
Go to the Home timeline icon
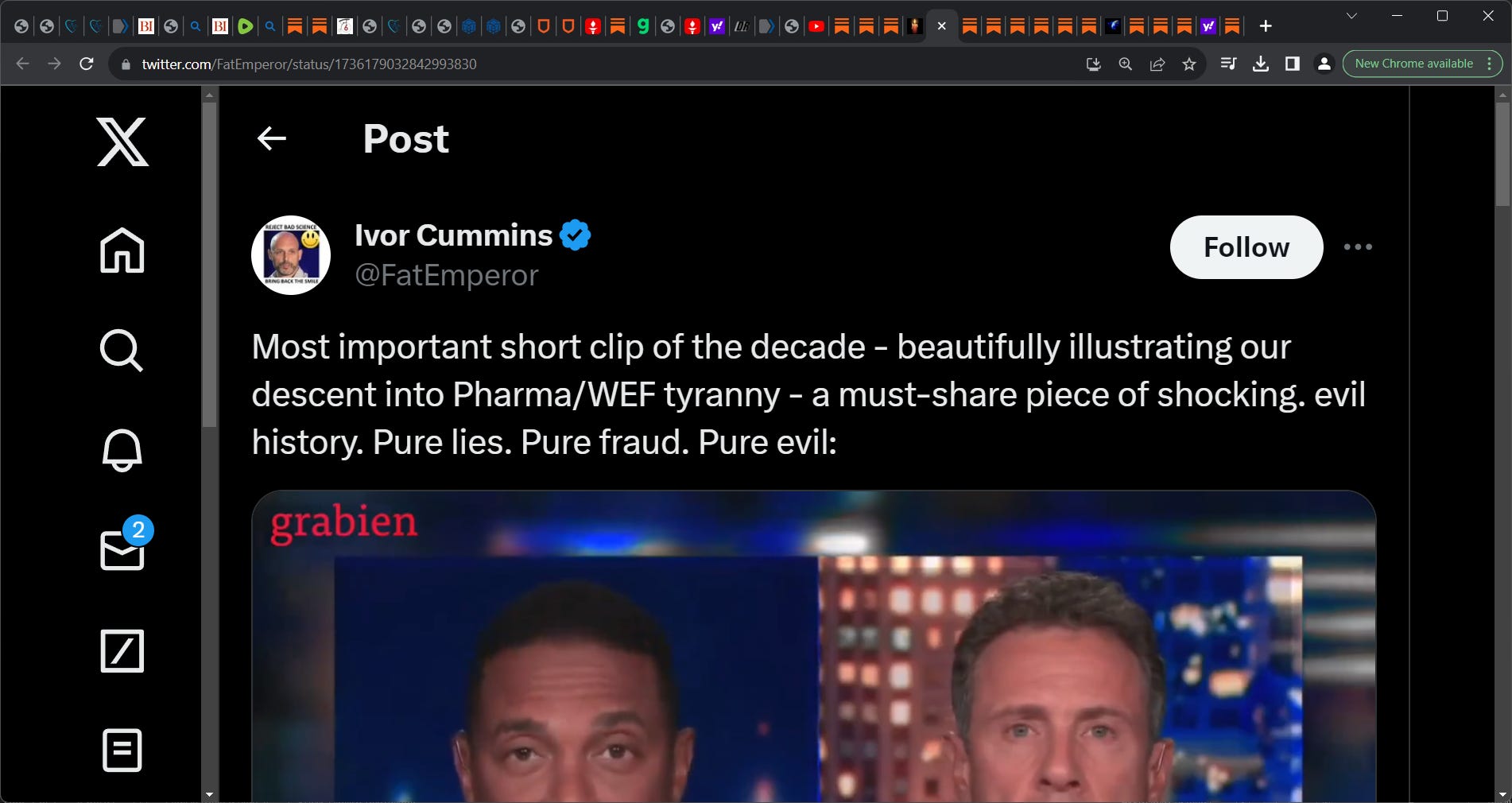pyautogui.click(x=122, y=250)
